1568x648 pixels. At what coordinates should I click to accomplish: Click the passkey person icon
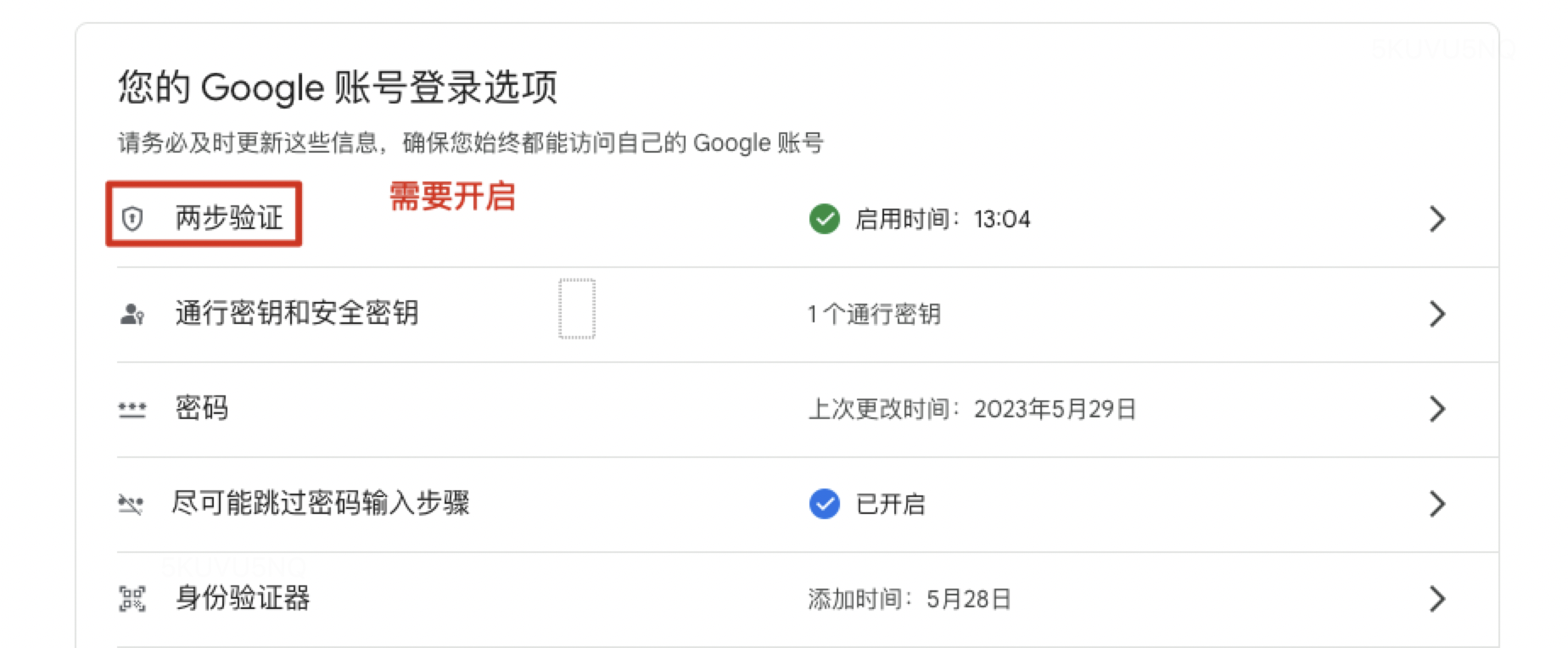click(x=132, y=315)
